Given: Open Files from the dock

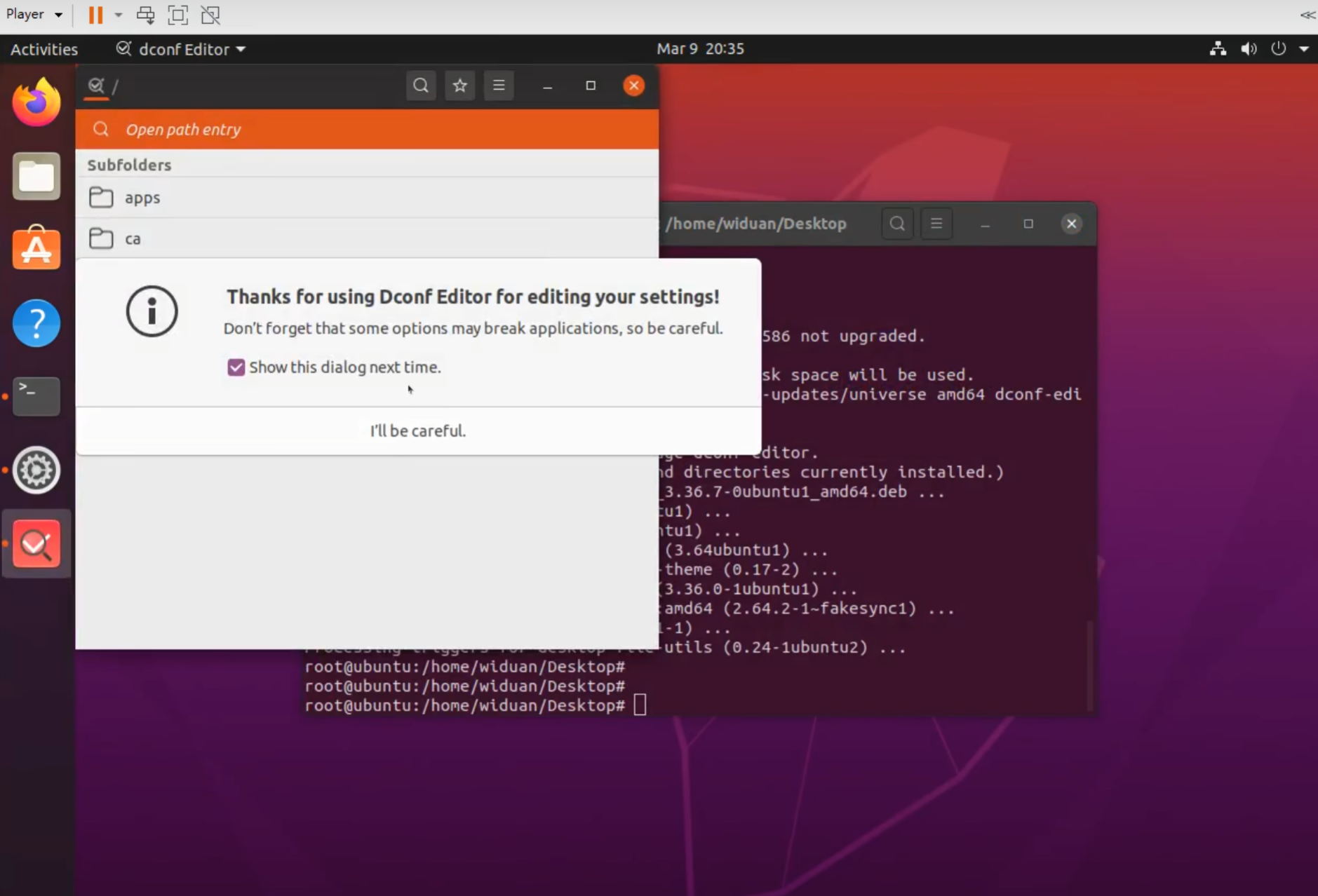Looking at the screenshot, I should click(x=36, y=176).
